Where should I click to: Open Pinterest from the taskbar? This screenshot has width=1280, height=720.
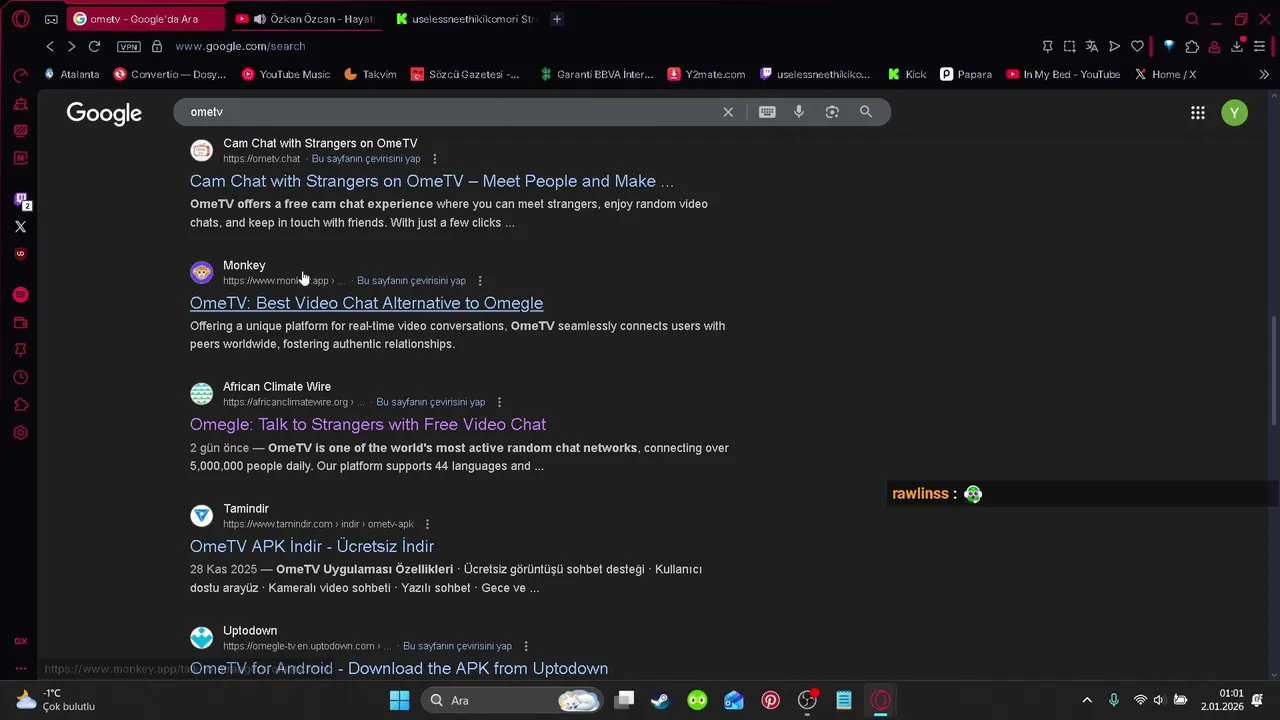pyautogui.click(x=770, y=700)
